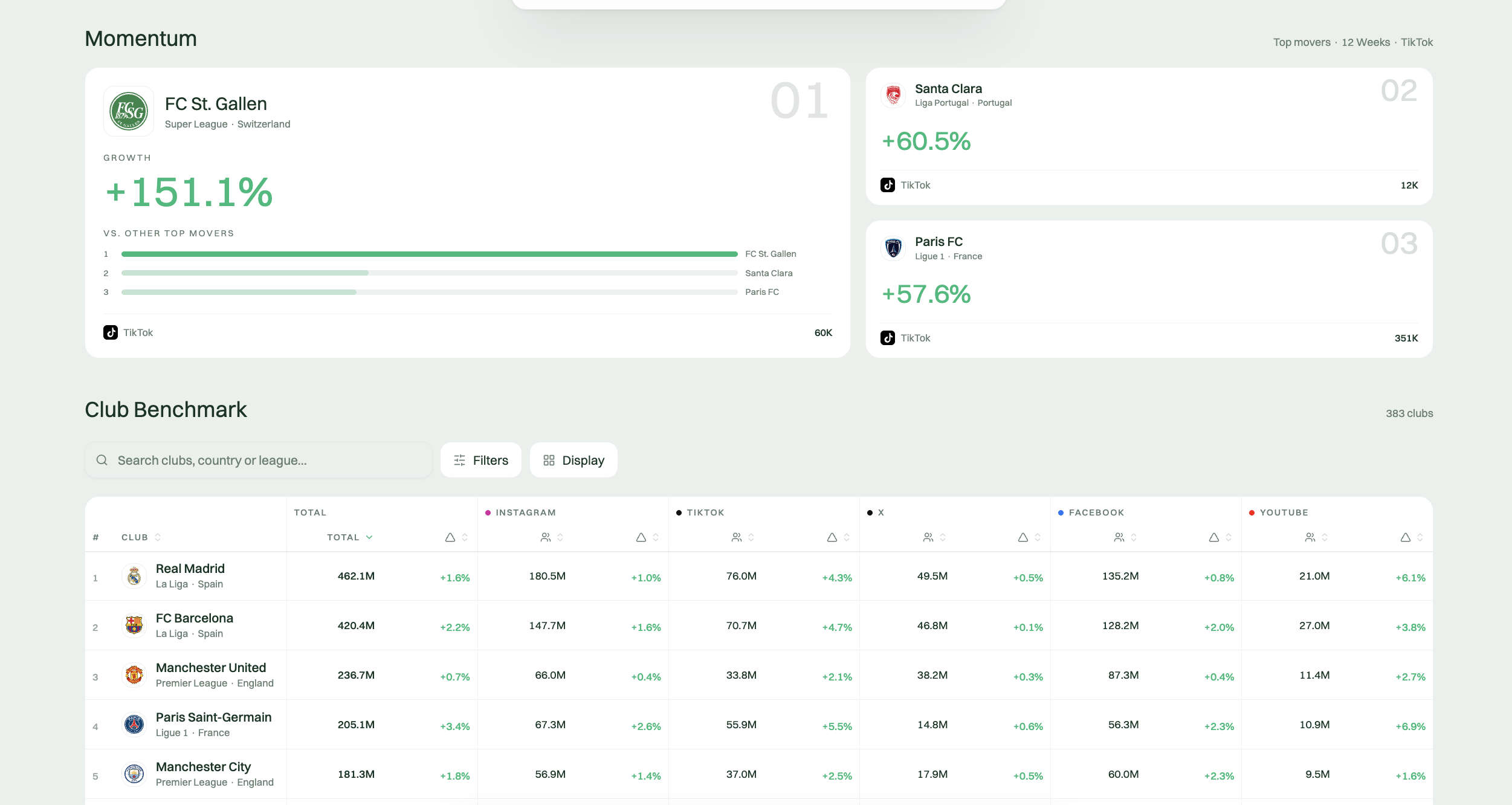Viewport: 1512px width, 805px height.
Task: Open the FC Barcelona club name link
Action: pos(195,618)
